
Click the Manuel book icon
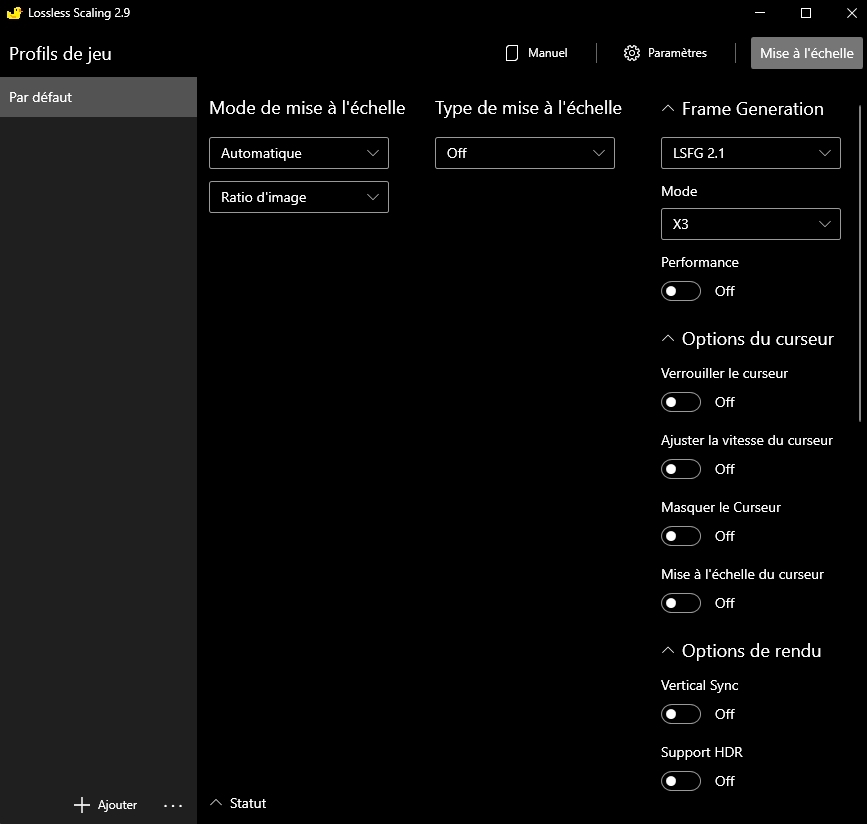click(x=512, y=53)
